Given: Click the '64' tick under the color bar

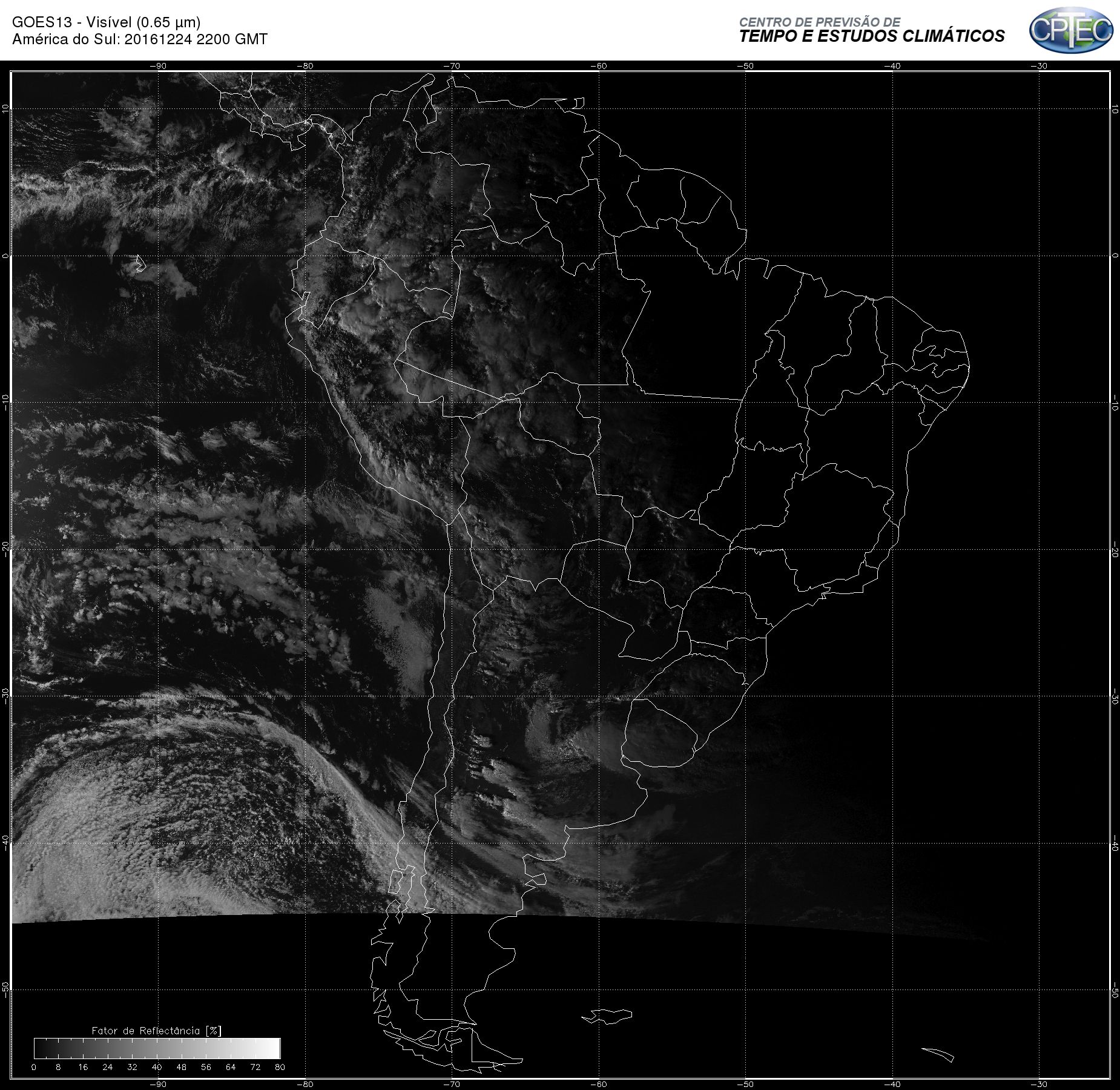Looking at the screenshot, I should coord(231,1067).
